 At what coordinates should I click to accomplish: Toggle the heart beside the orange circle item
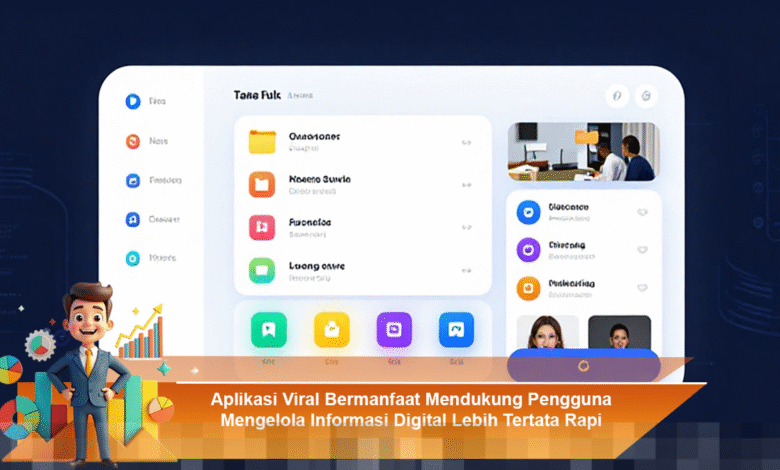tap(642, 288)
